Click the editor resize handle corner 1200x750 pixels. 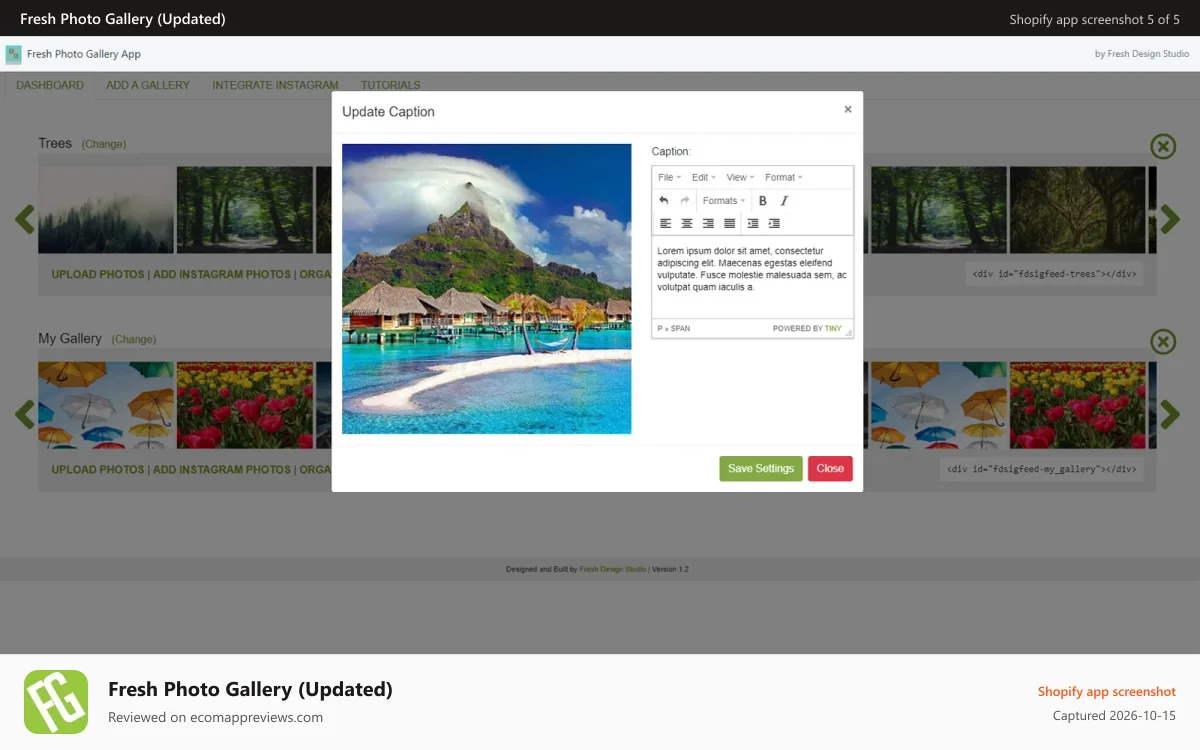click(849, 331)
